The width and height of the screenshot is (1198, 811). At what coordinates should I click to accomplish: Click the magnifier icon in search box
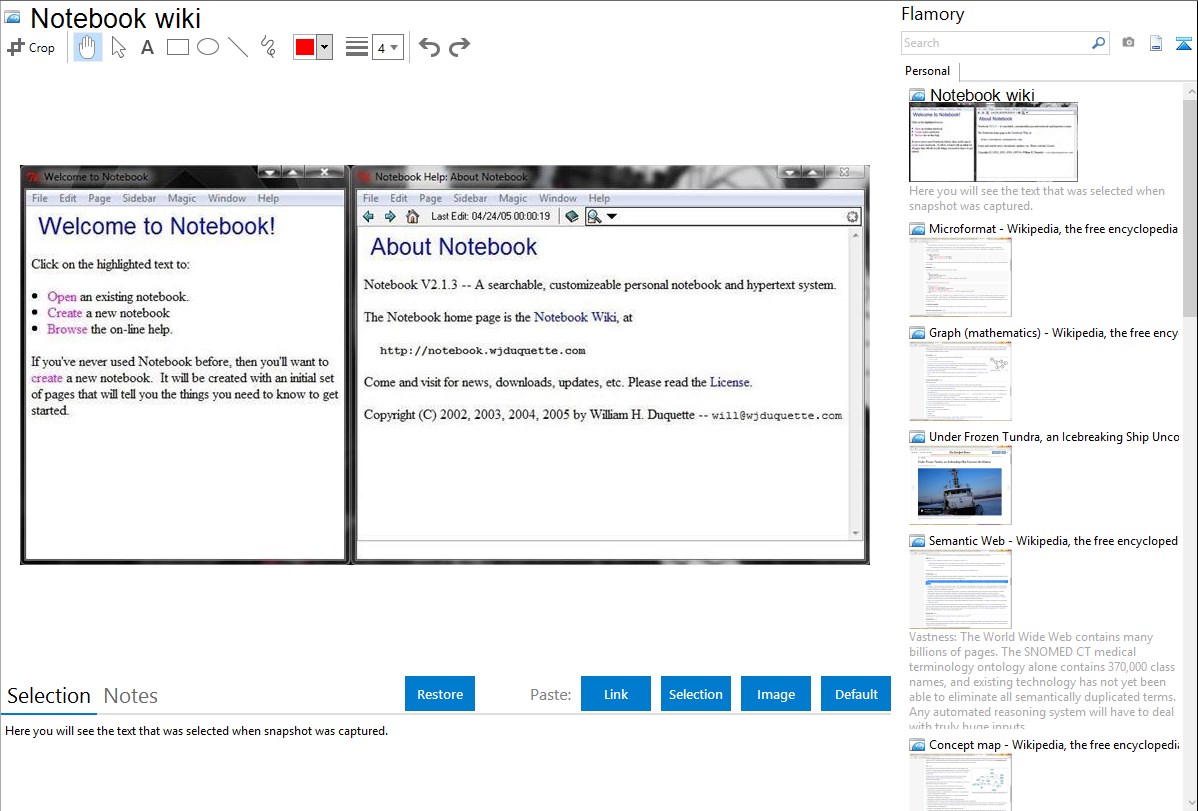point(1098,43)
